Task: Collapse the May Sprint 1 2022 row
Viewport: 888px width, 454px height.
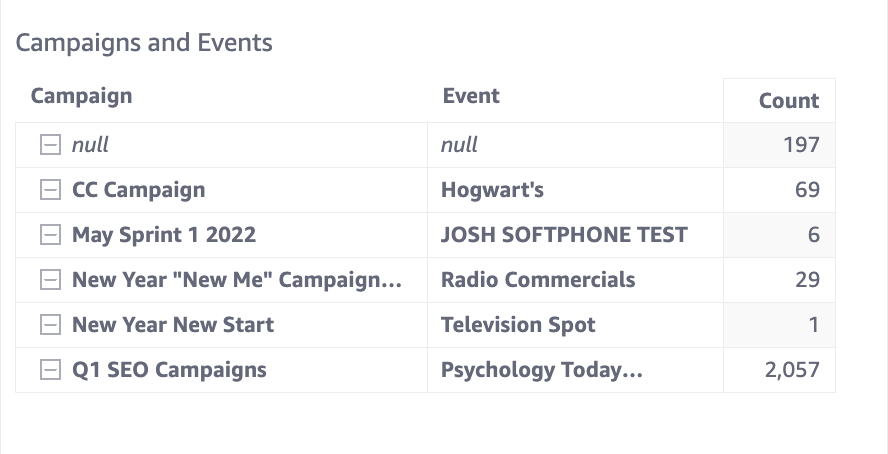Action: (49, 235)
